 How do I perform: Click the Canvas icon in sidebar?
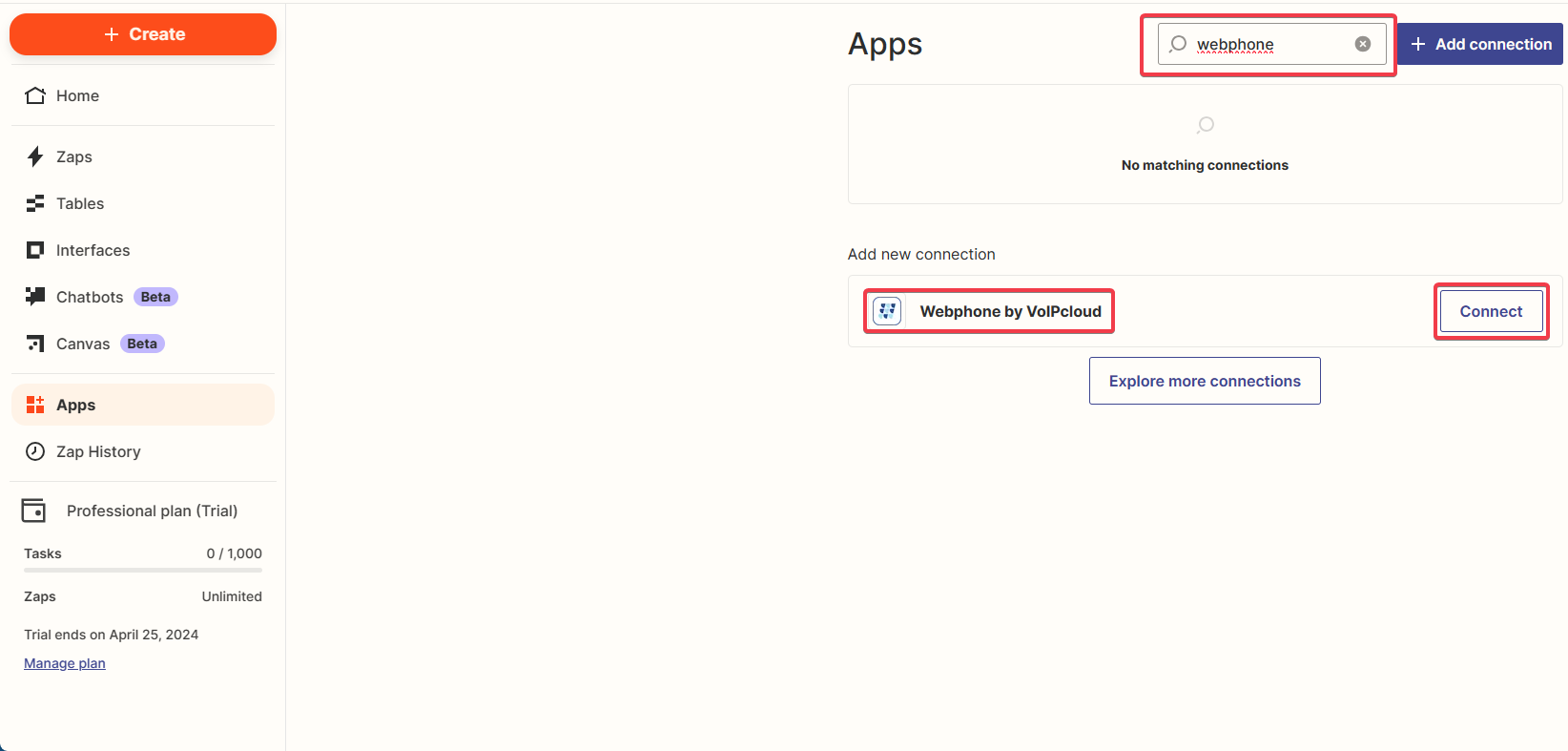coord(35,344)
